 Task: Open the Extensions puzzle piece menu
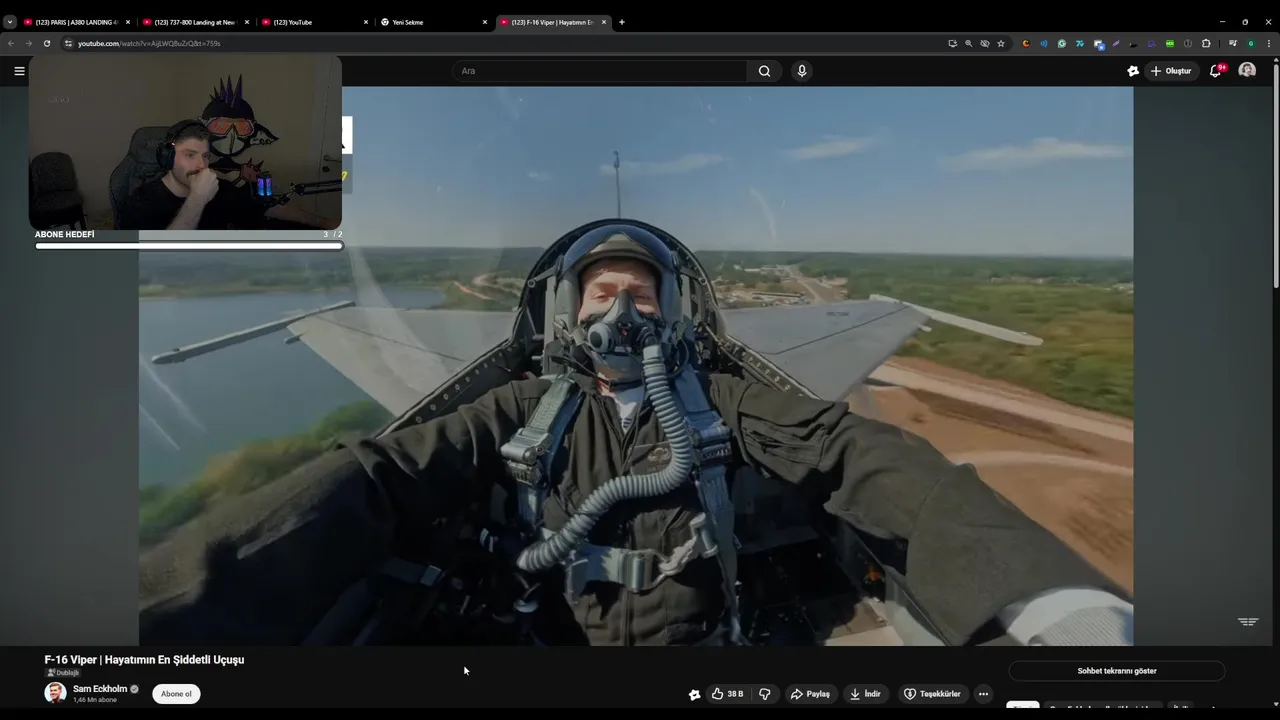click(x=1205, y=43)
